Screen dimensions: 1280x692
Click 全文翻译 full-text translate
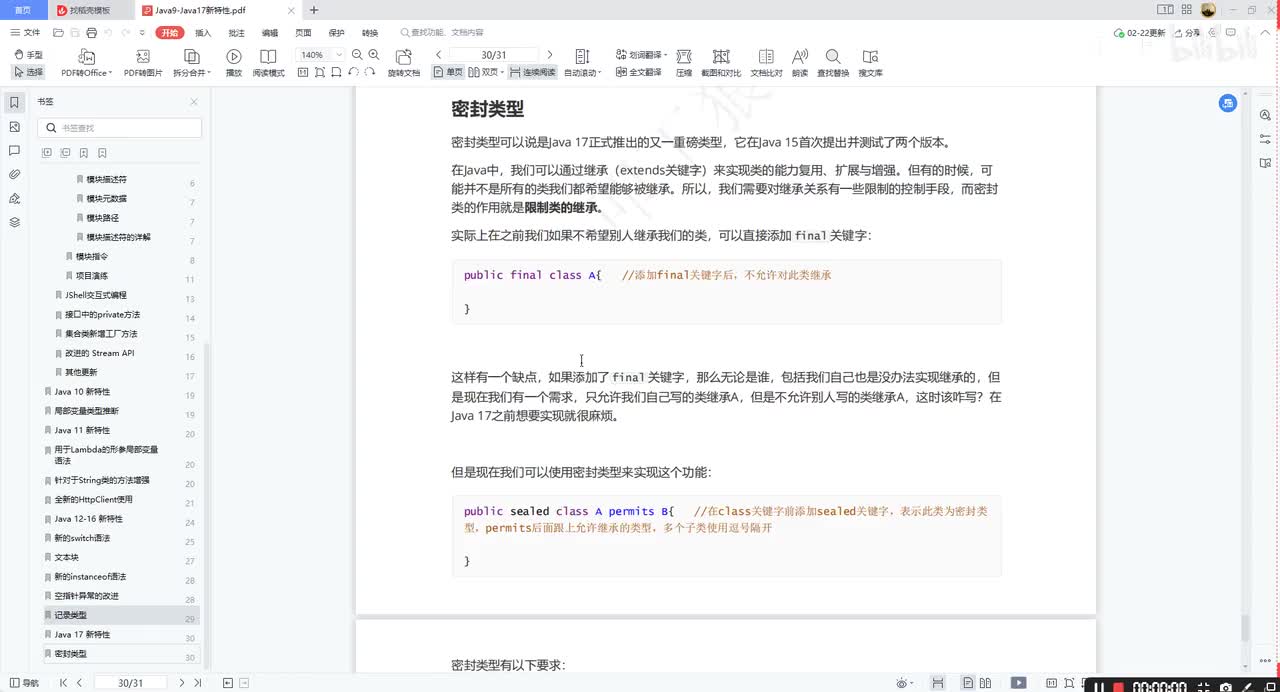coord(637,73)
